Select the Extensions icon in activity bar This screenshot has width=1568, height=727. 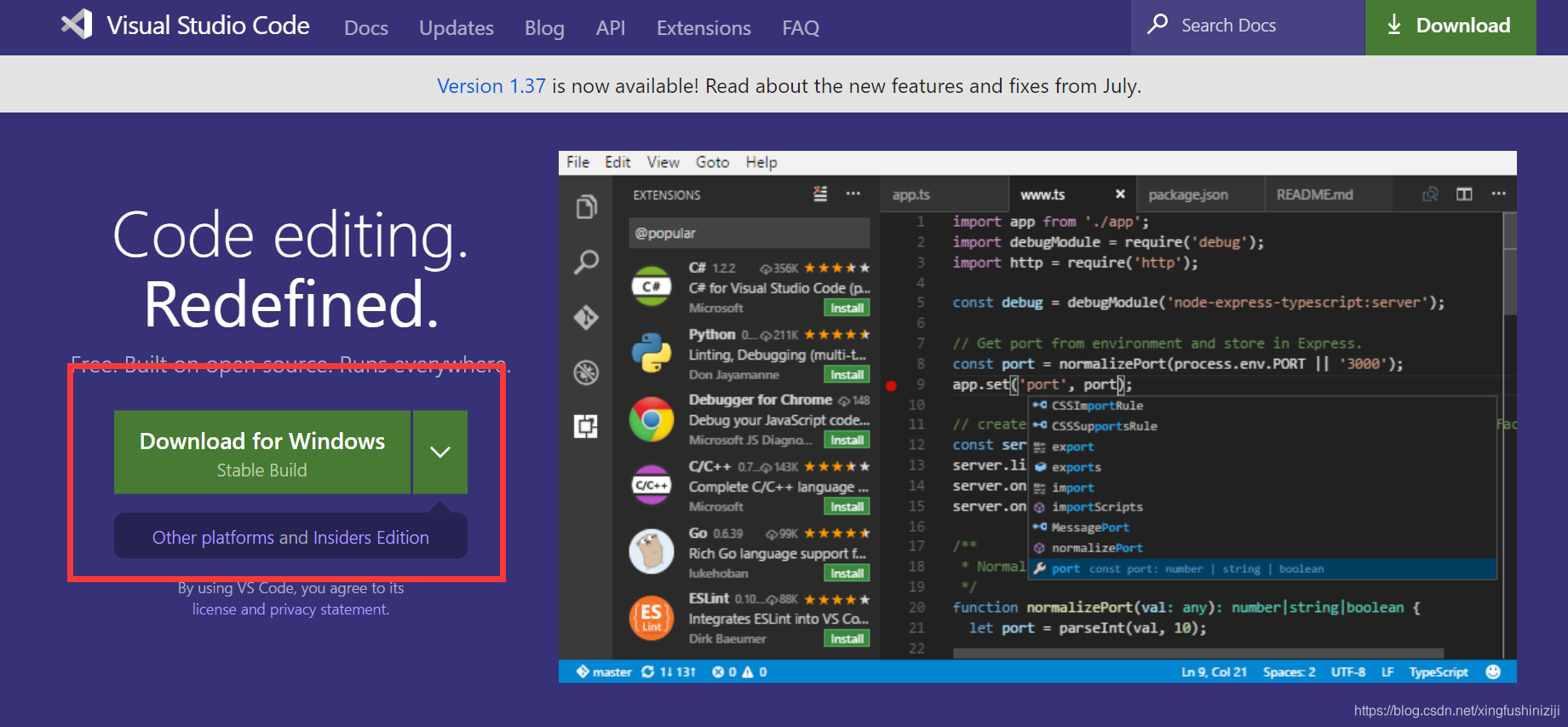pyautogui.click(x=586, y=426)
